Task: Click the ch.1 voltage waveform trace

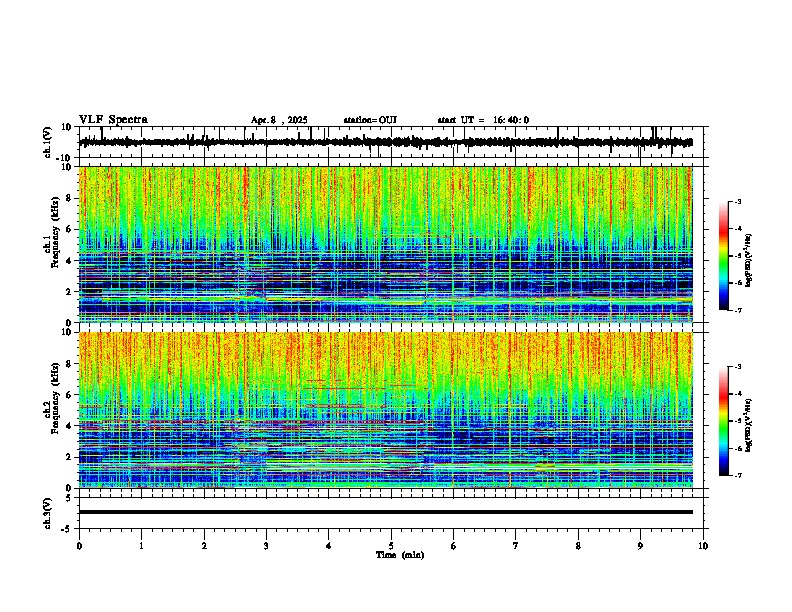Action: pyautogui.click(x=385, y=142)
